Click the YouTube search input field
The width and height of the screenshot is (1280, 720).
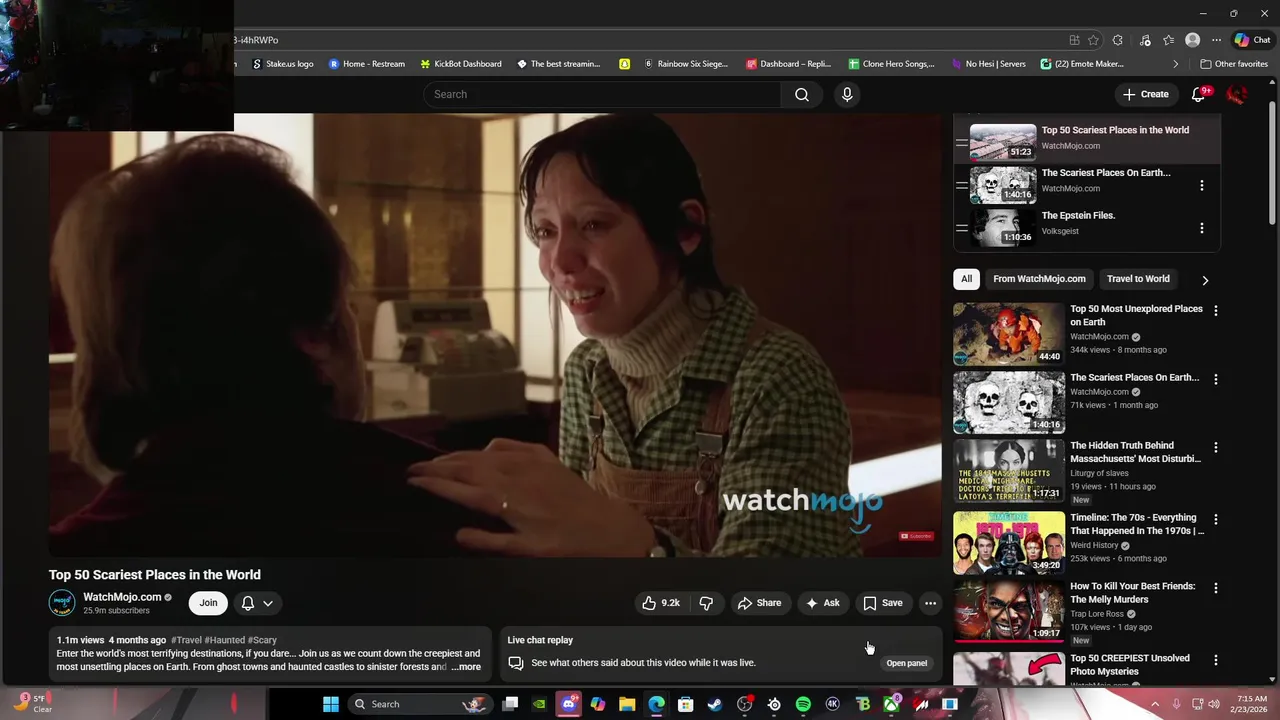(x=602, y=94)
